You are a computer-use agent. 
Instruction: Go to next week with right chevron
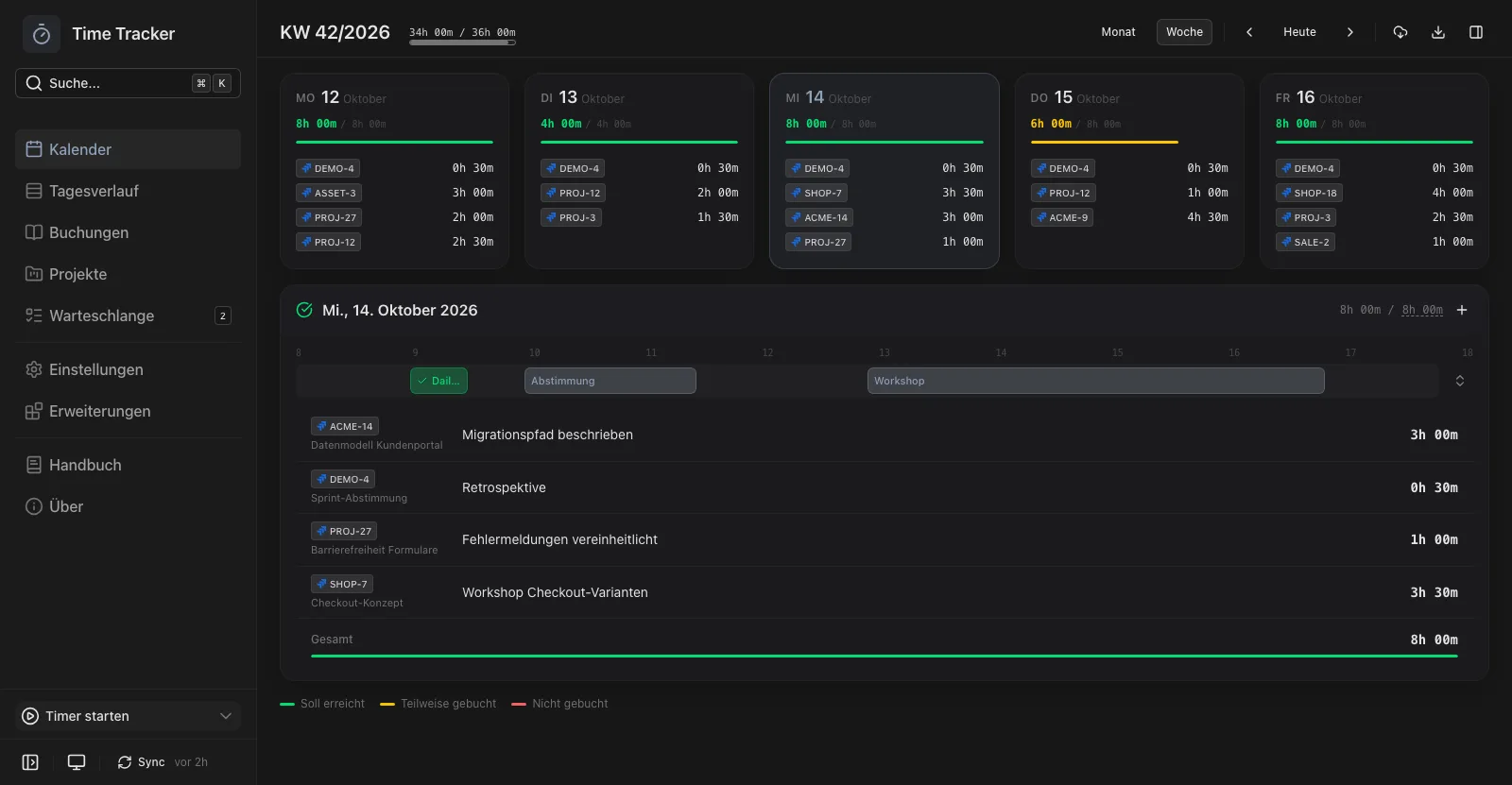1350,32
